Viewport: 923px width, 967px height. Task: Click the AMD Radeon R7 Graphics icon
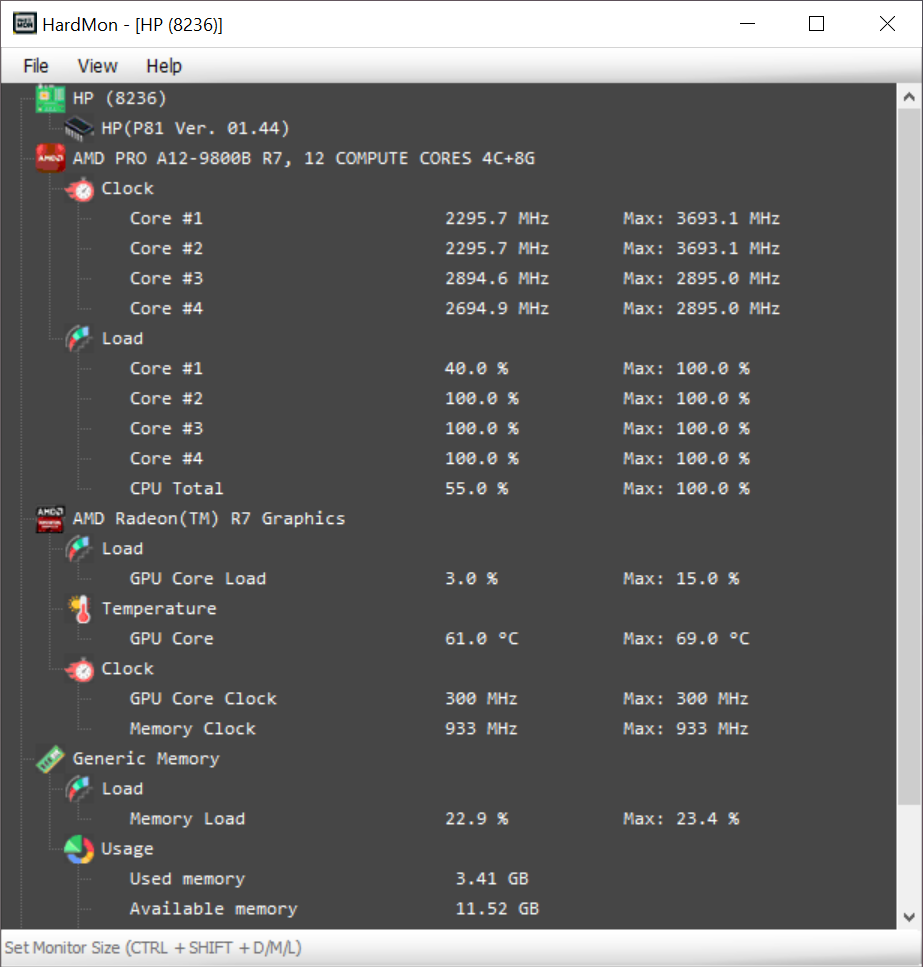[x=50, y=519]
